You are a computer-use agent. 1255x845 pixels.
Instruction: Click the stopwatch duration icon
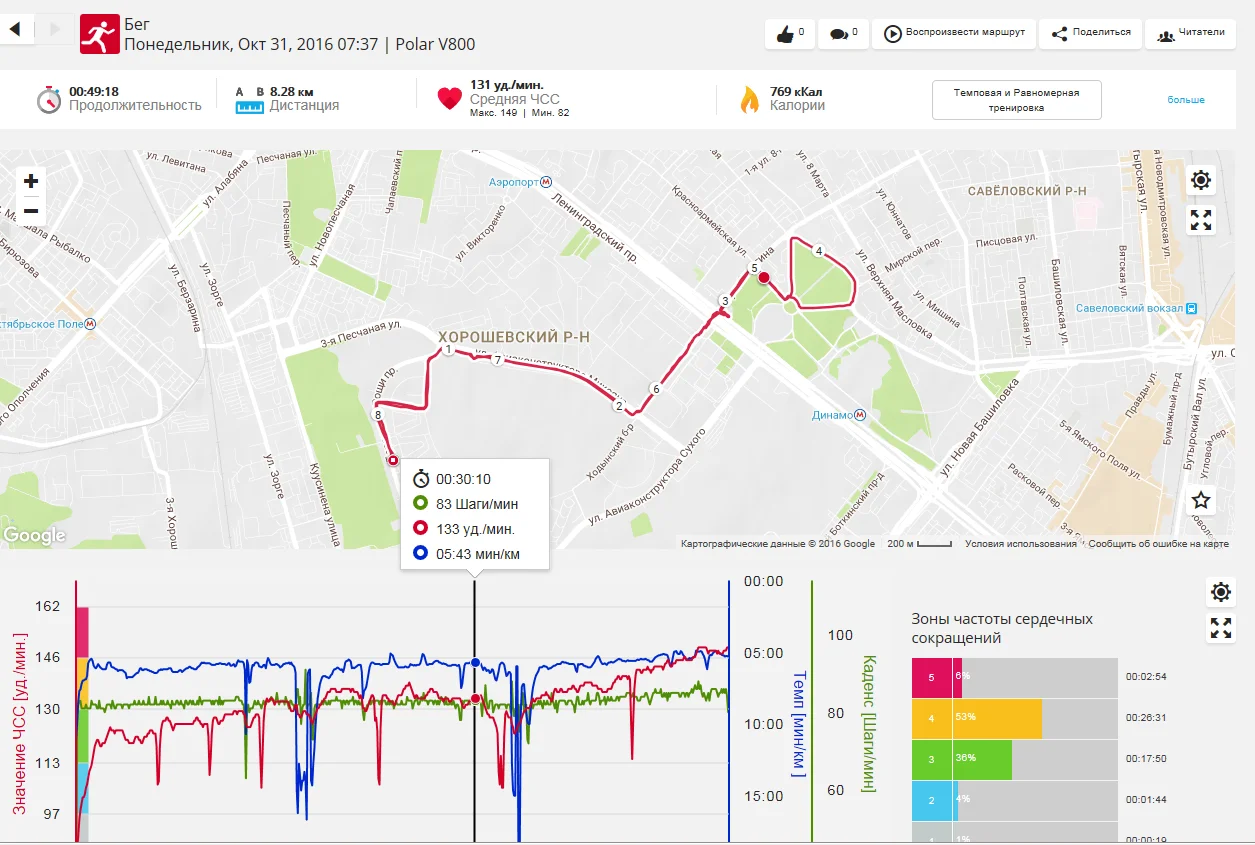[x=50, y=99]
